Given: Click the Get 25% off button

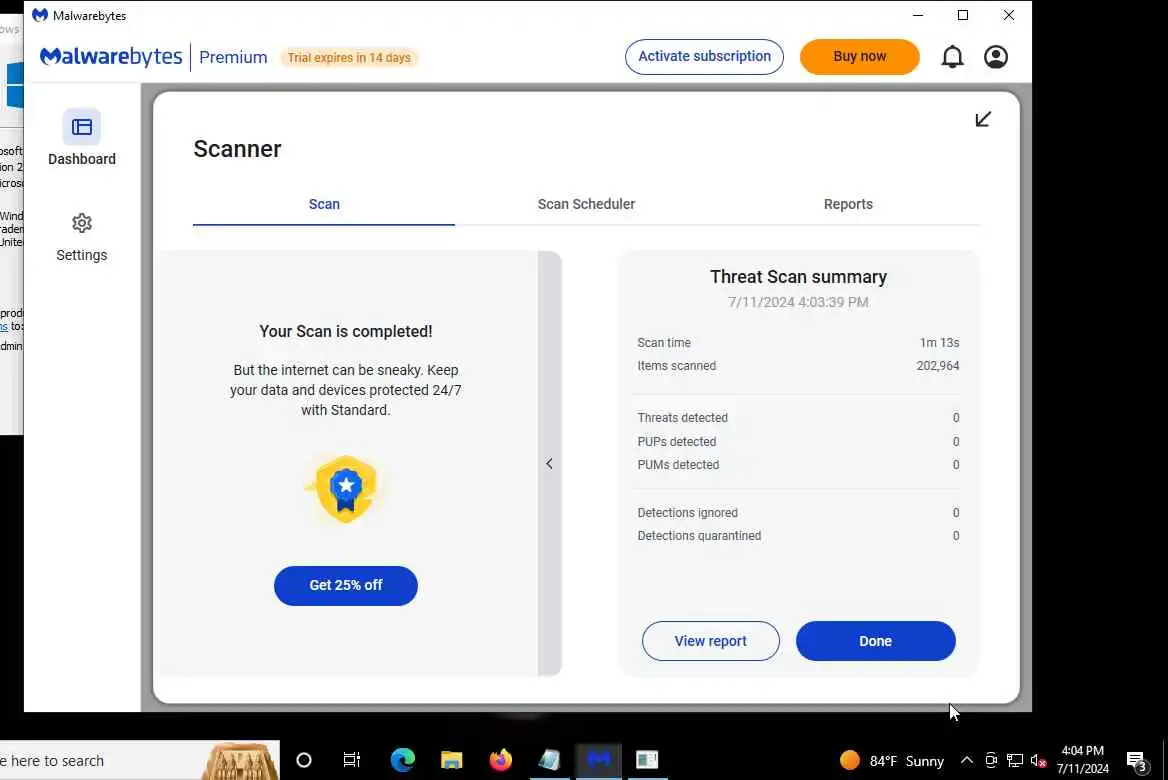Looking at the screenshot, I should 346,586.
